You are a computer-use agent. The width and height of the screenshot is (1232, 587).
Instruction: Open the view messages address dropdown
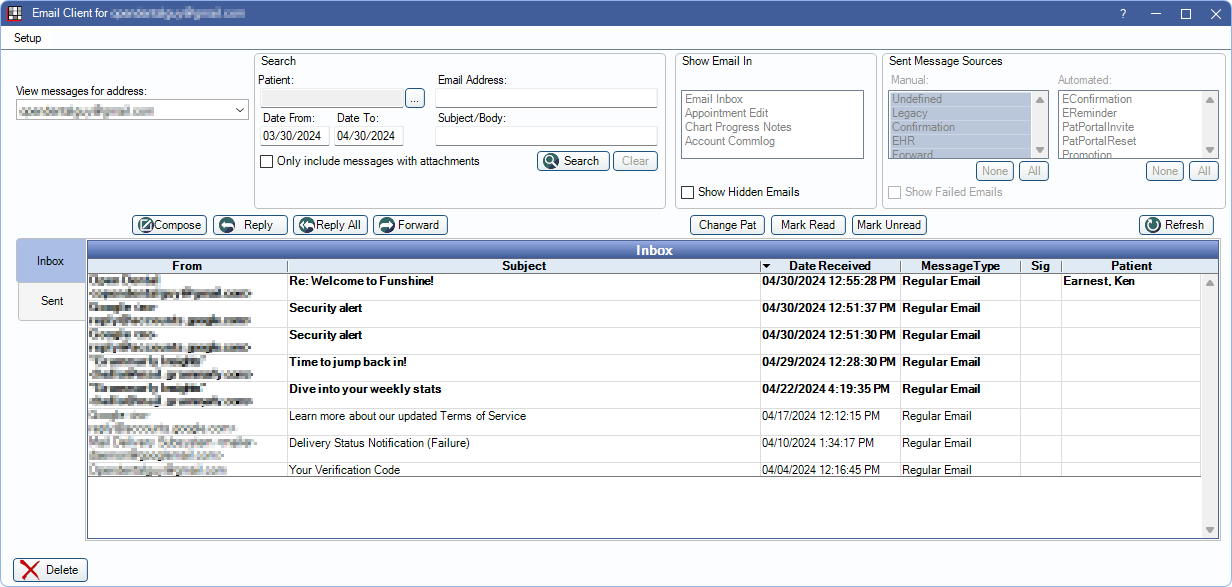pyautogui.click(x=238, y=108)
